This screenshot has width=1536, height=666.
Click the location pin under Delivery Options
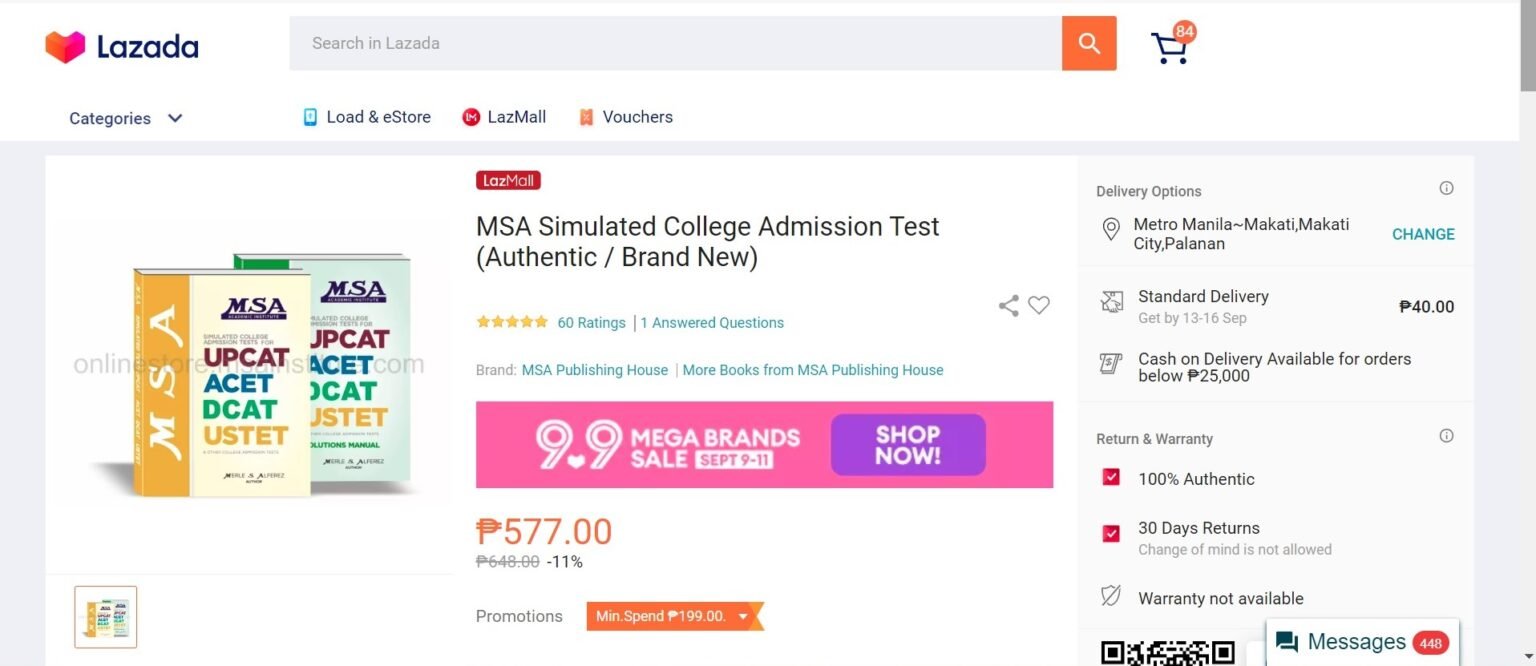point(1111,229)
